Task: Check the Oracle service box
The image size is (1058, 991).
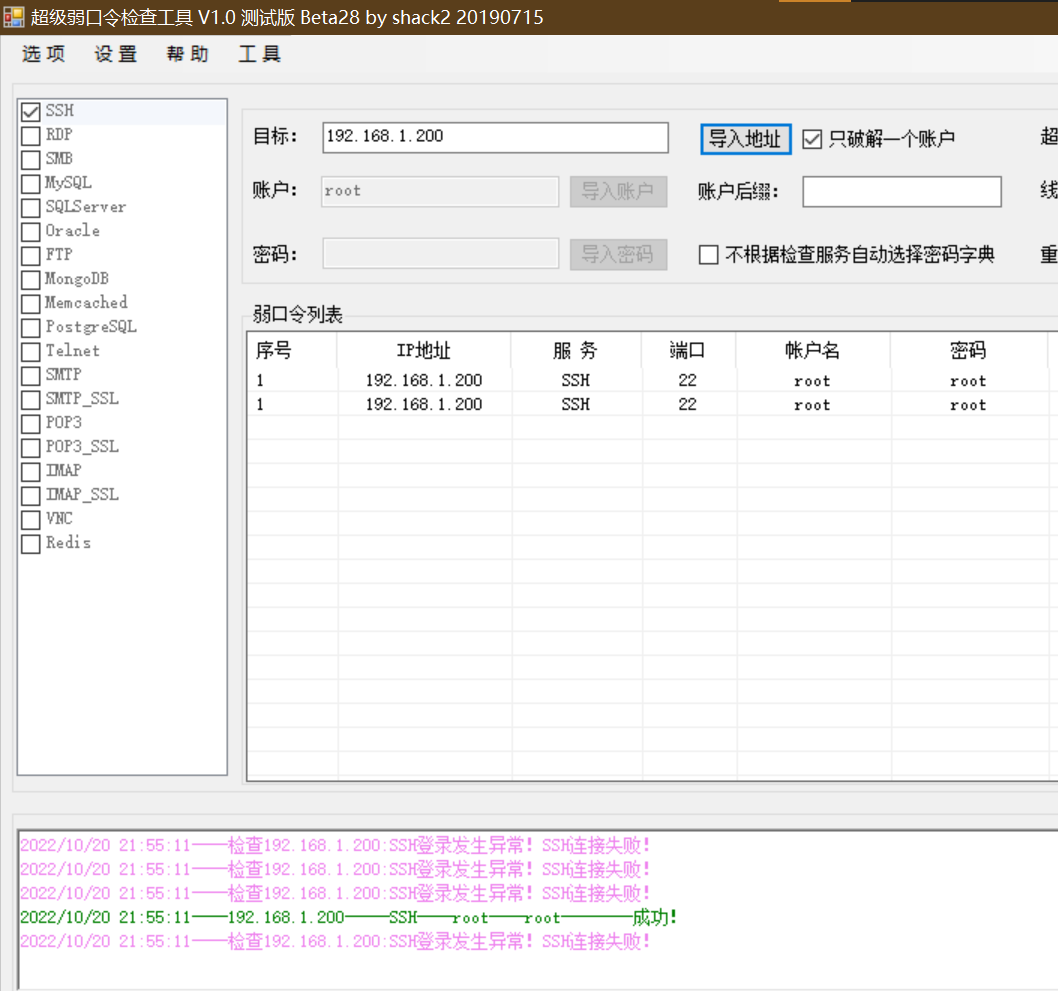Action: pos(31,231)
